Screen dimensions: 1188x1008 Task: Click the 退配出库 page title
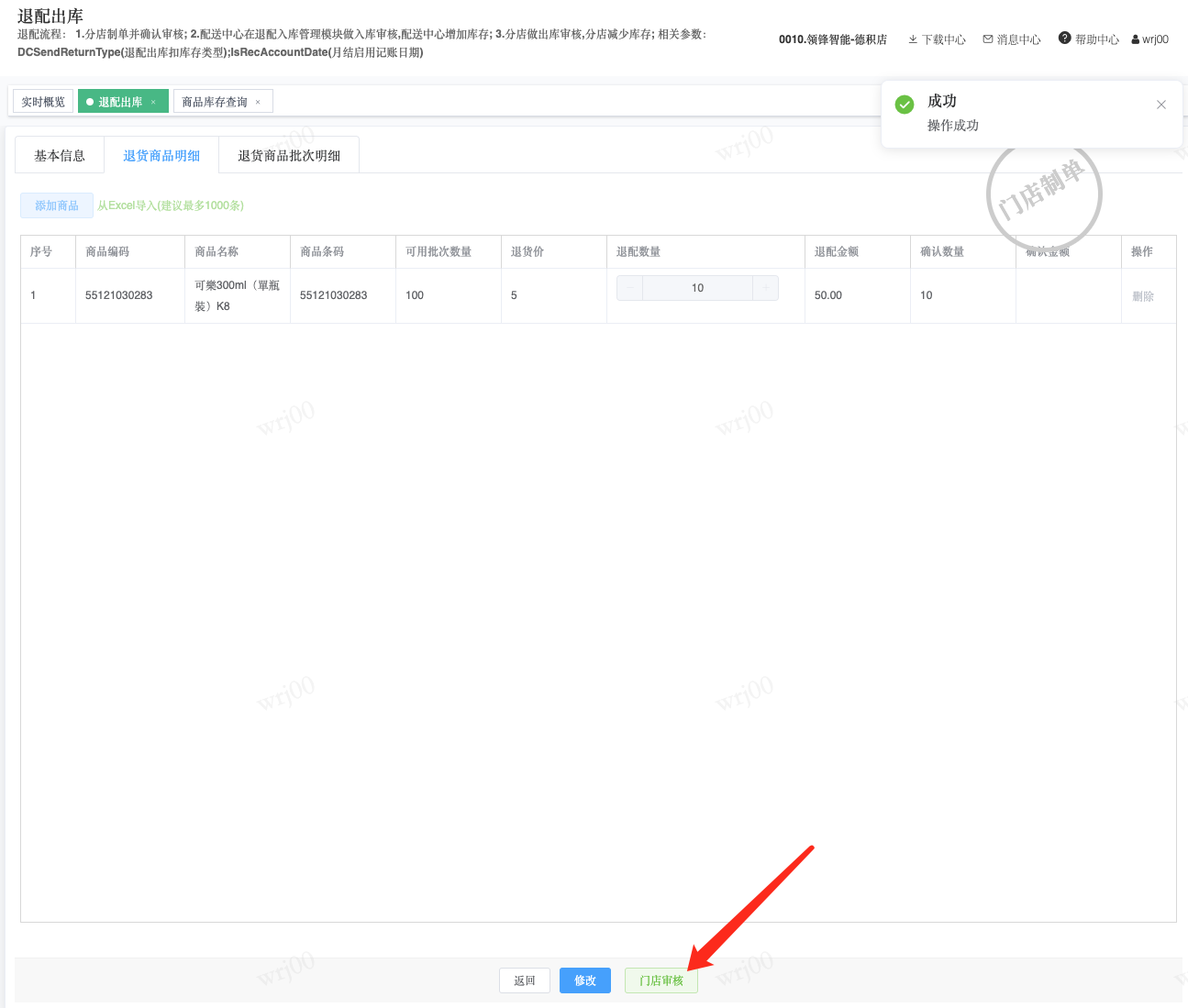50,16
